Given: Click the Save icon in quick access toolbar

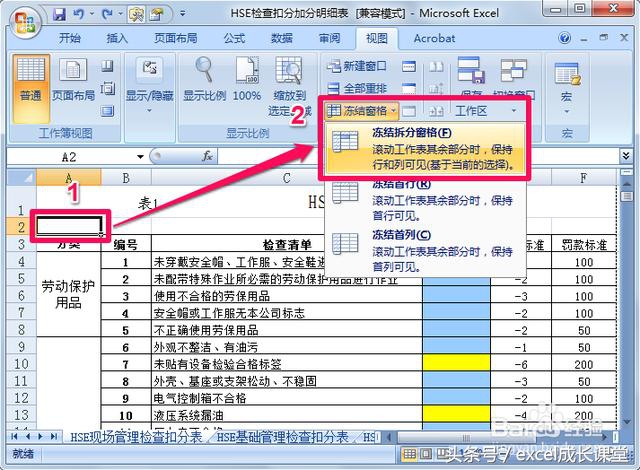Looking at the screenshot, I should [x=60, y=15].
